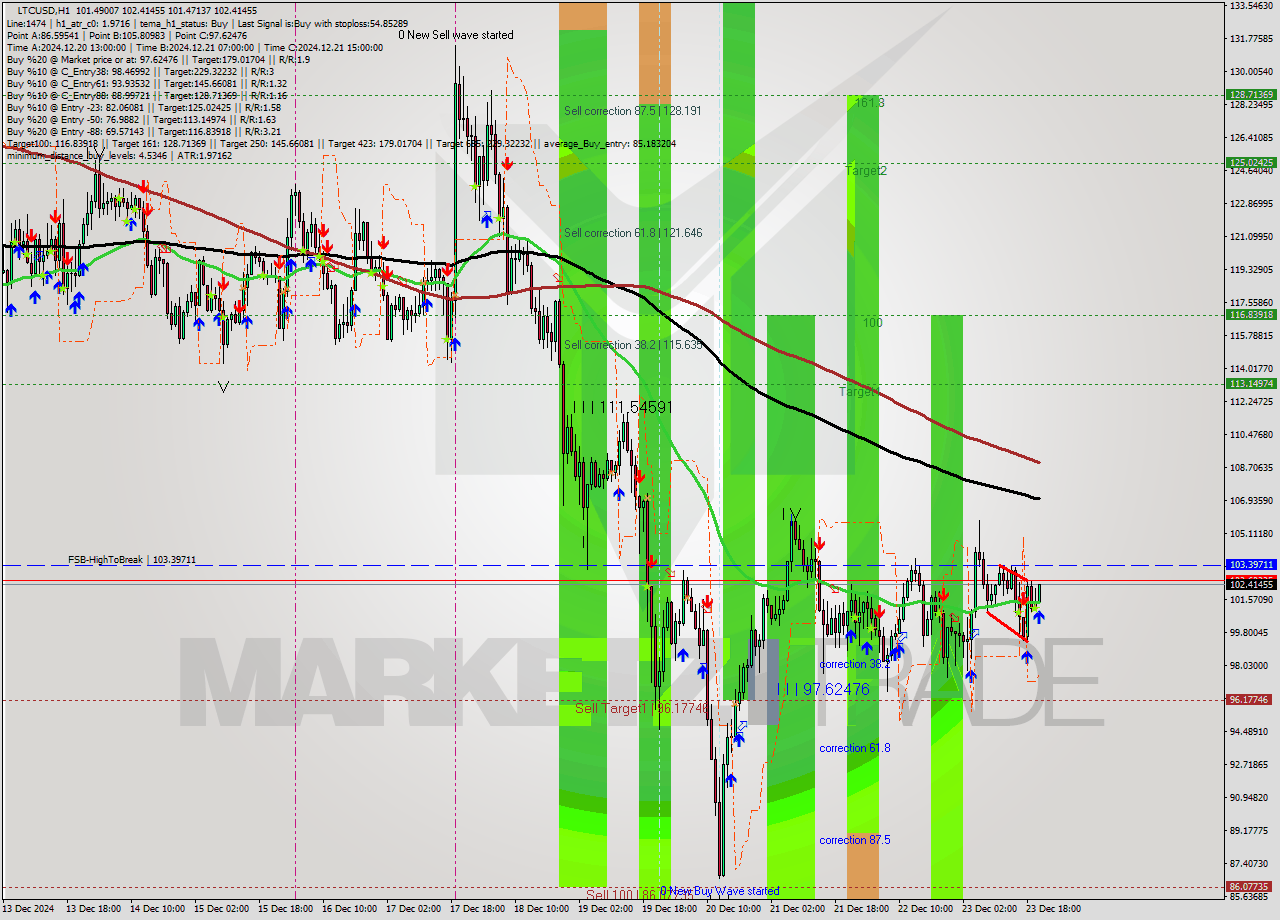The image size is (1280, 920).
Task: Click the 'Buy %20 @ Entry -88' line
Action: tap(144, 132)
